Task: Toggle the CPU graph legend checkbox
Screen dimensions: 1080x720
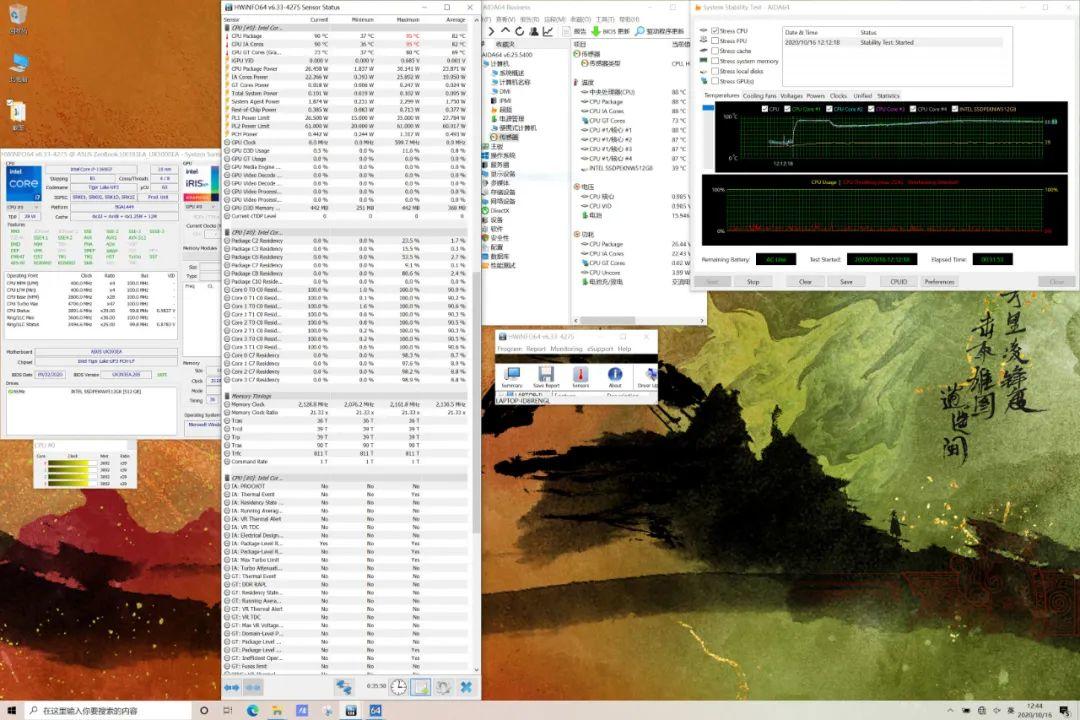Action: [x=765, y=109]
